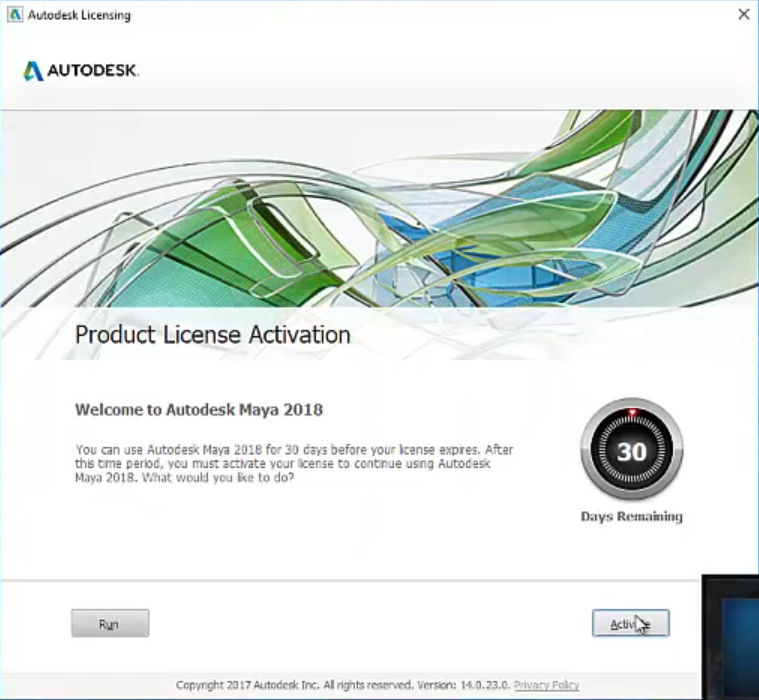Click the red marker atop the timer dial
Image resolution: width=759 pixels, height=700 pixels.
631,412
